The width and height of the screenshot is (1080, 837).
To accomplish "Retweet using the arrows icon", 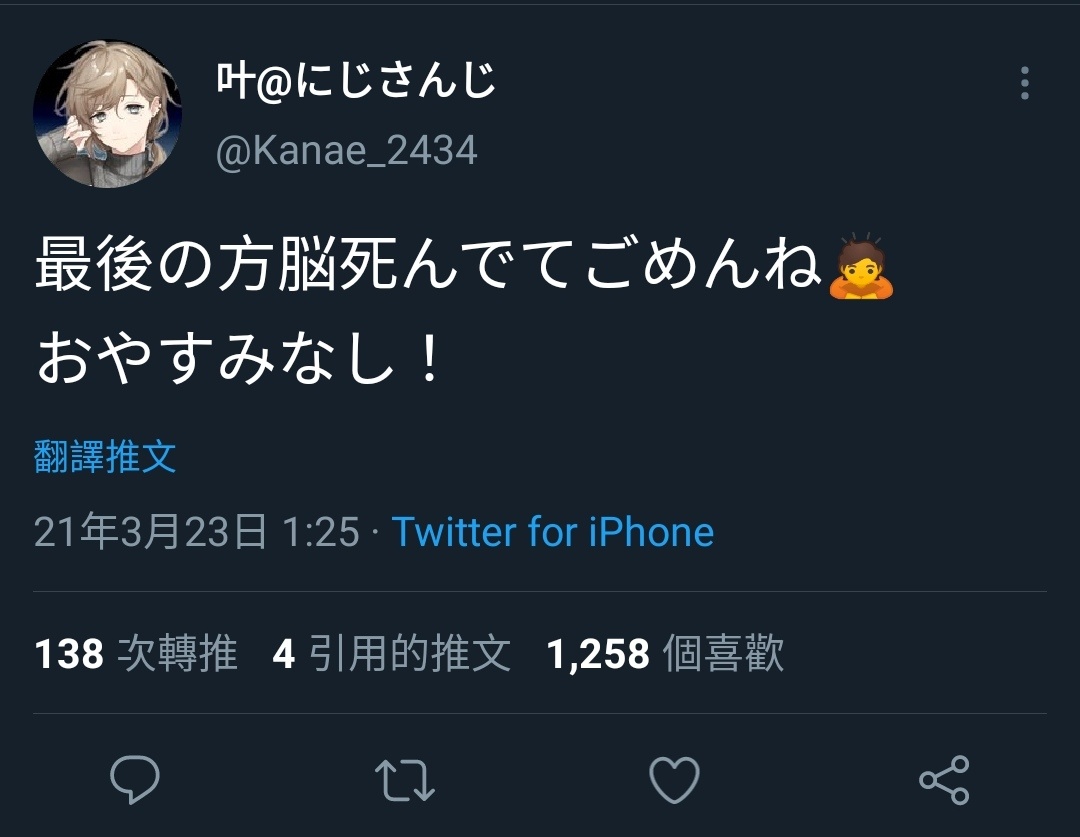I will (x=405, y=780).
